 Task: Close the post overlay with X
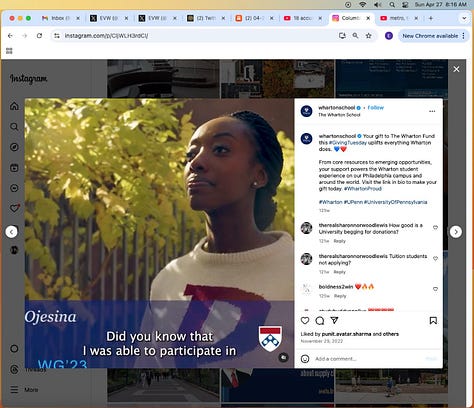point(456,69)
